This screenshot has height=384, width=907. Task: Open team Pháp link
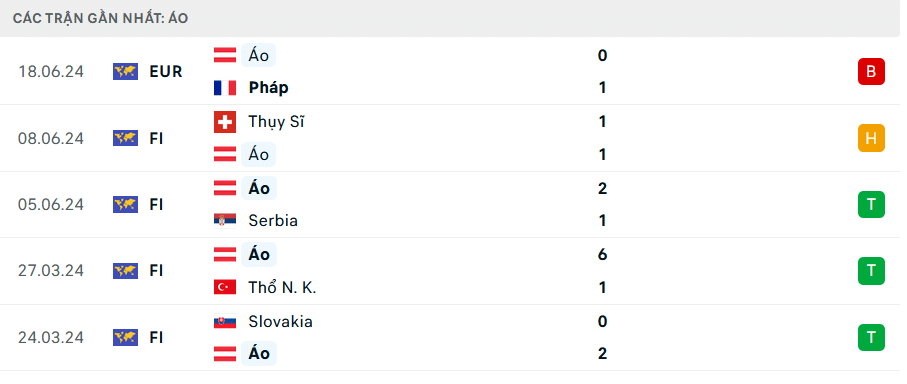pos(268,88)
